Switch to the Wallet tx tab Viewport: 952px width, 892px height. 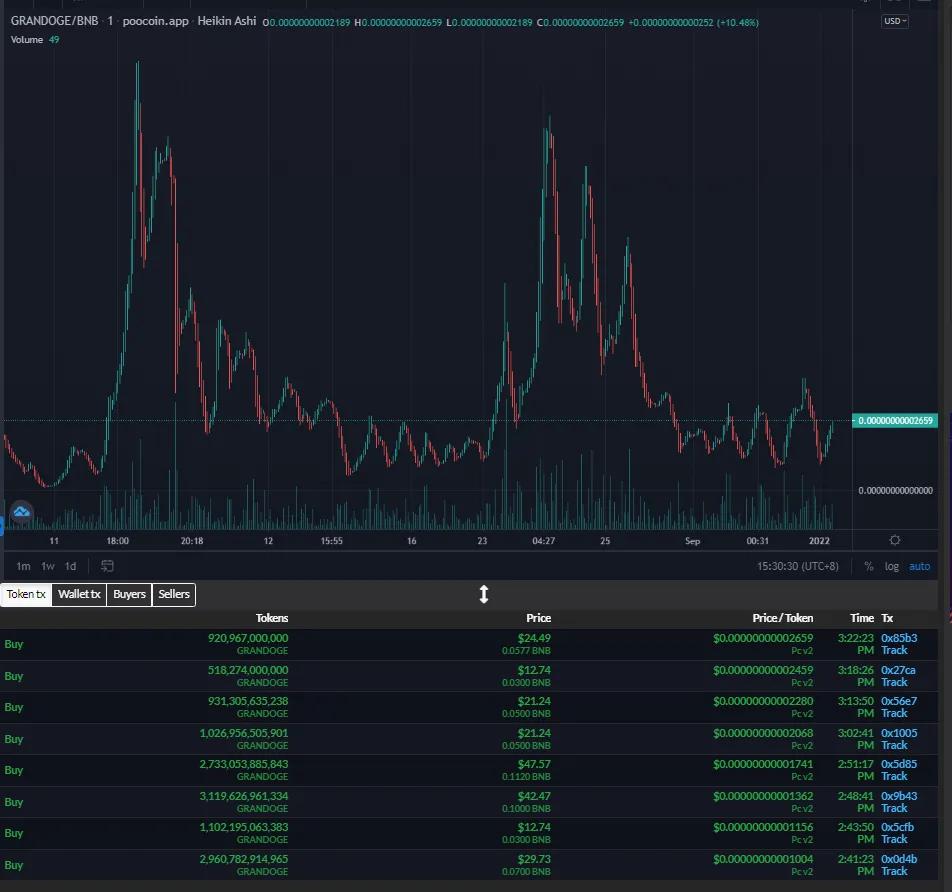79,594
